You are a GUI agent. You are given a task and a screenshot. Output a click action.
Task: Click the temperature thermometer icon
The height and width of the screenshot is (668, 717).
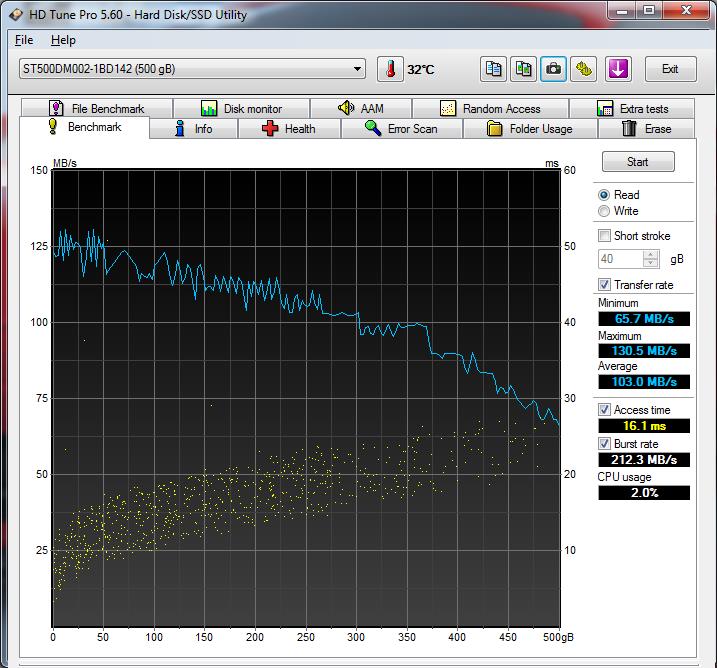coord(390,69)
